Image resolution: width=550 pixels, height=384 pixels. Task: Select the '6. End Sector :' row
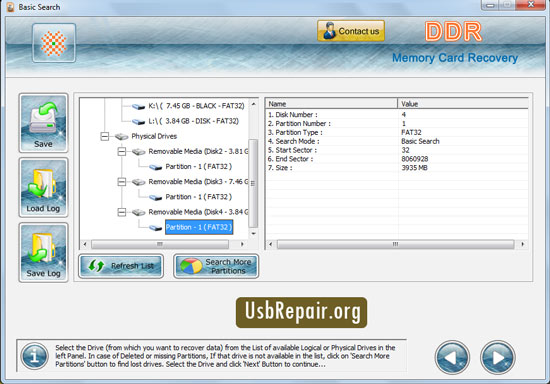point(397,159)
